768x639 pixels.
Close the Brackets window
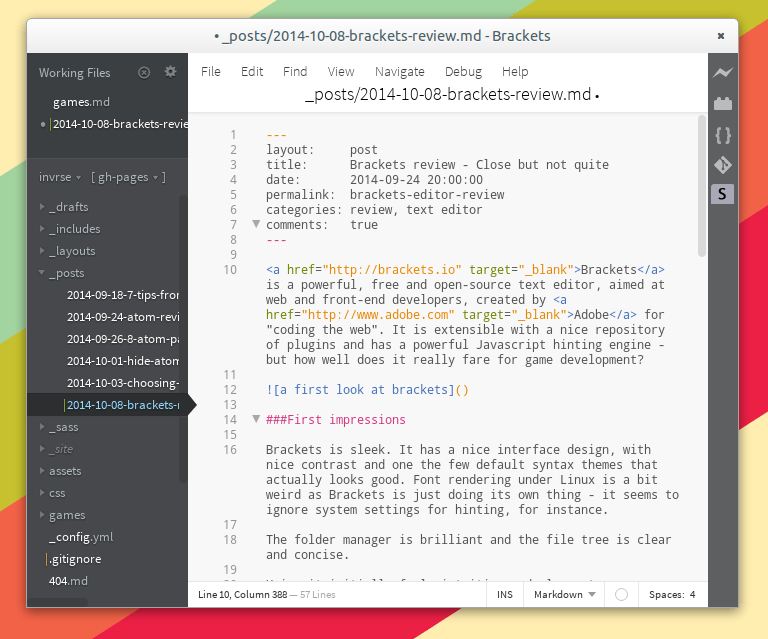tap(720, 36)
